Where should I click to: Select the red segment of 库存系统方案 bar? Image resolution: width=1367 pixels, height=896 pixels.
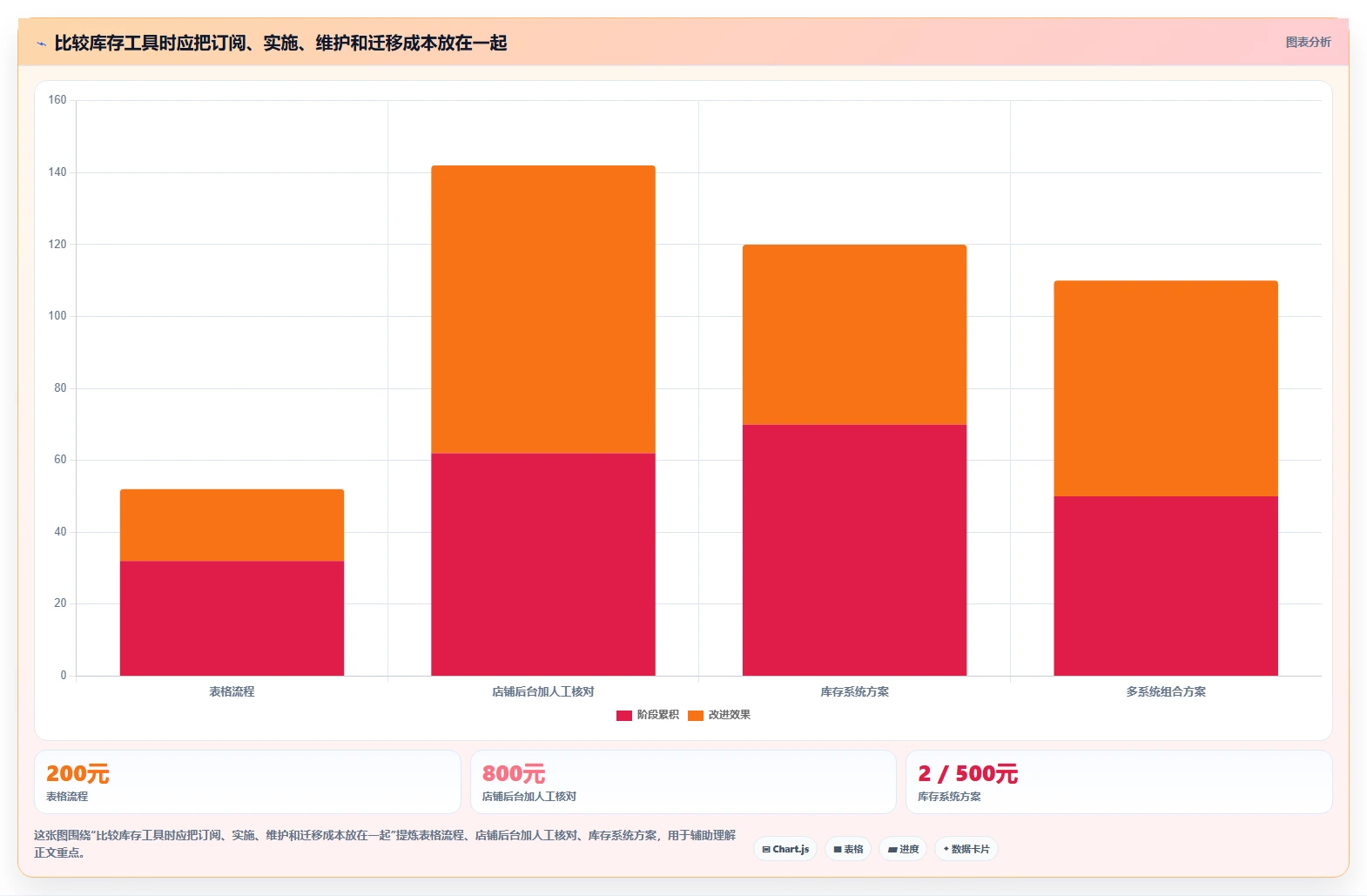pos(854,550)
